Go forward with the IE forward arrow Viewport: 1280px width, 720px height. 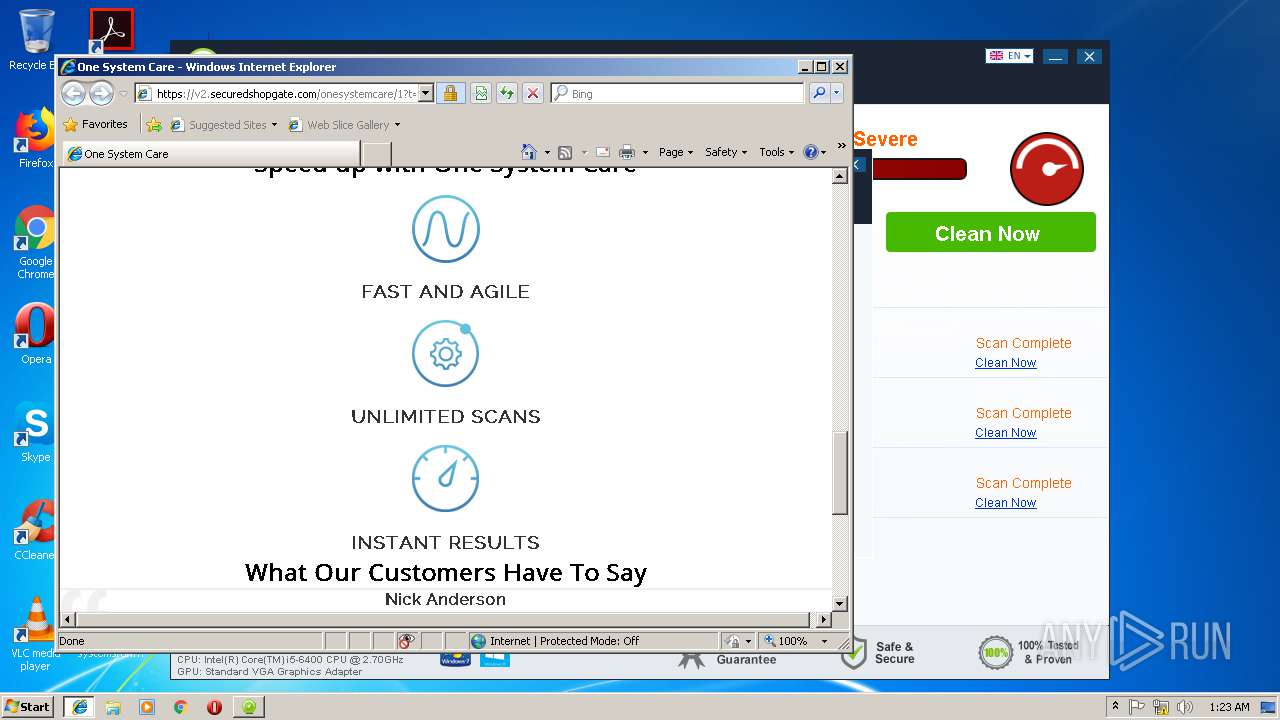pyautogui.click(x=101, y=94)
